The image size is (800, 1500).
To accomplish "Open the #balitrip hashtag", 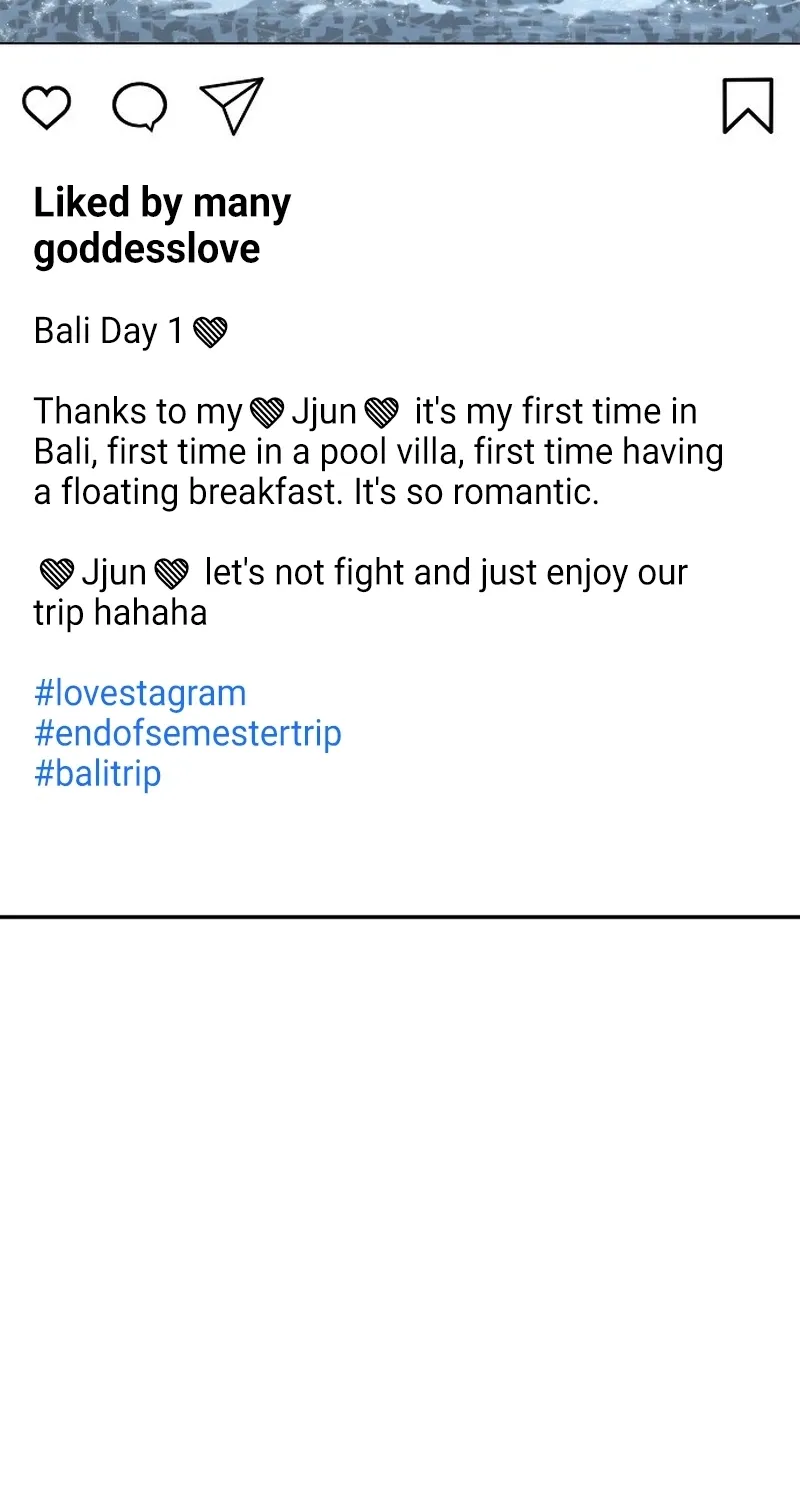I will point(98,773).
